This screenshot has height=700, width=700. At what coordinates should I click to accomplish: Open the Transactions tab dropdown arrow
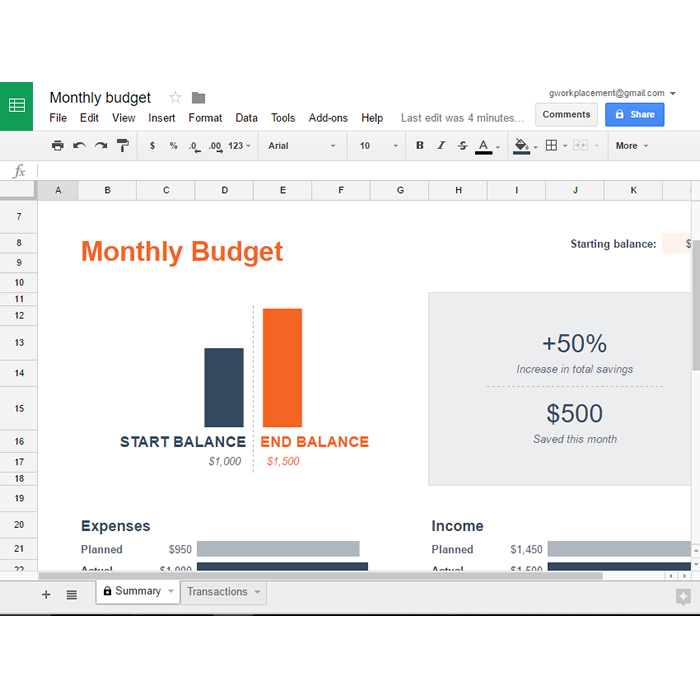click(257, 592)
